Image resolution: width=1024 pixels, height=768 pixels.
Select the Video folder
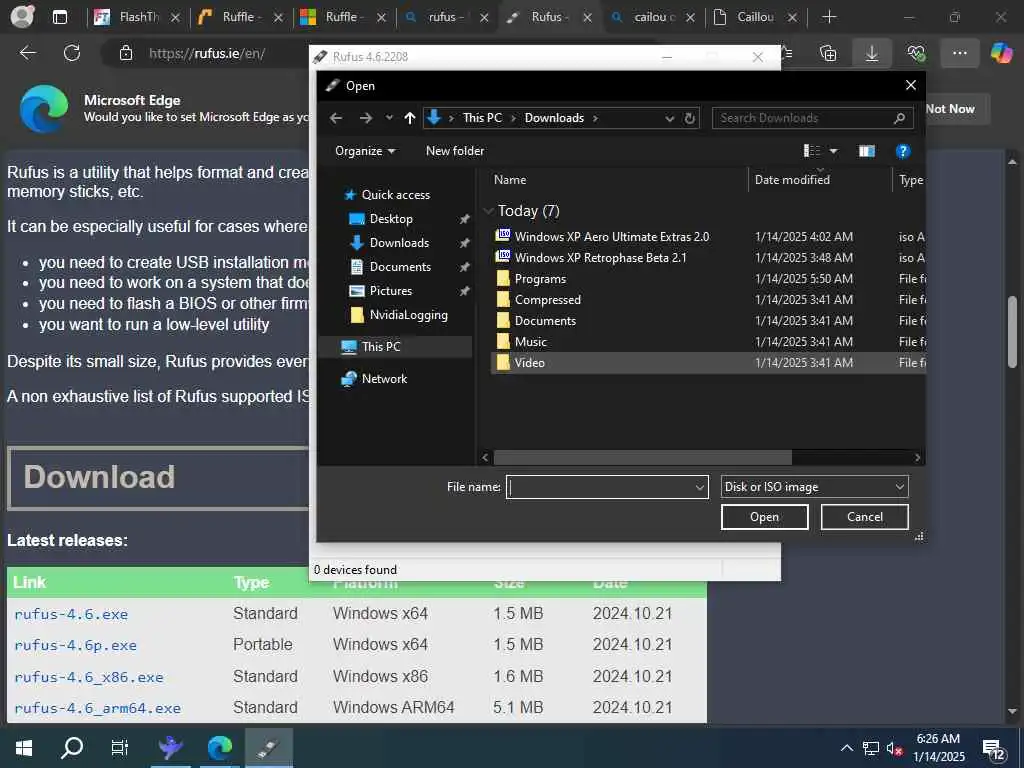click(x=529, y=362)
